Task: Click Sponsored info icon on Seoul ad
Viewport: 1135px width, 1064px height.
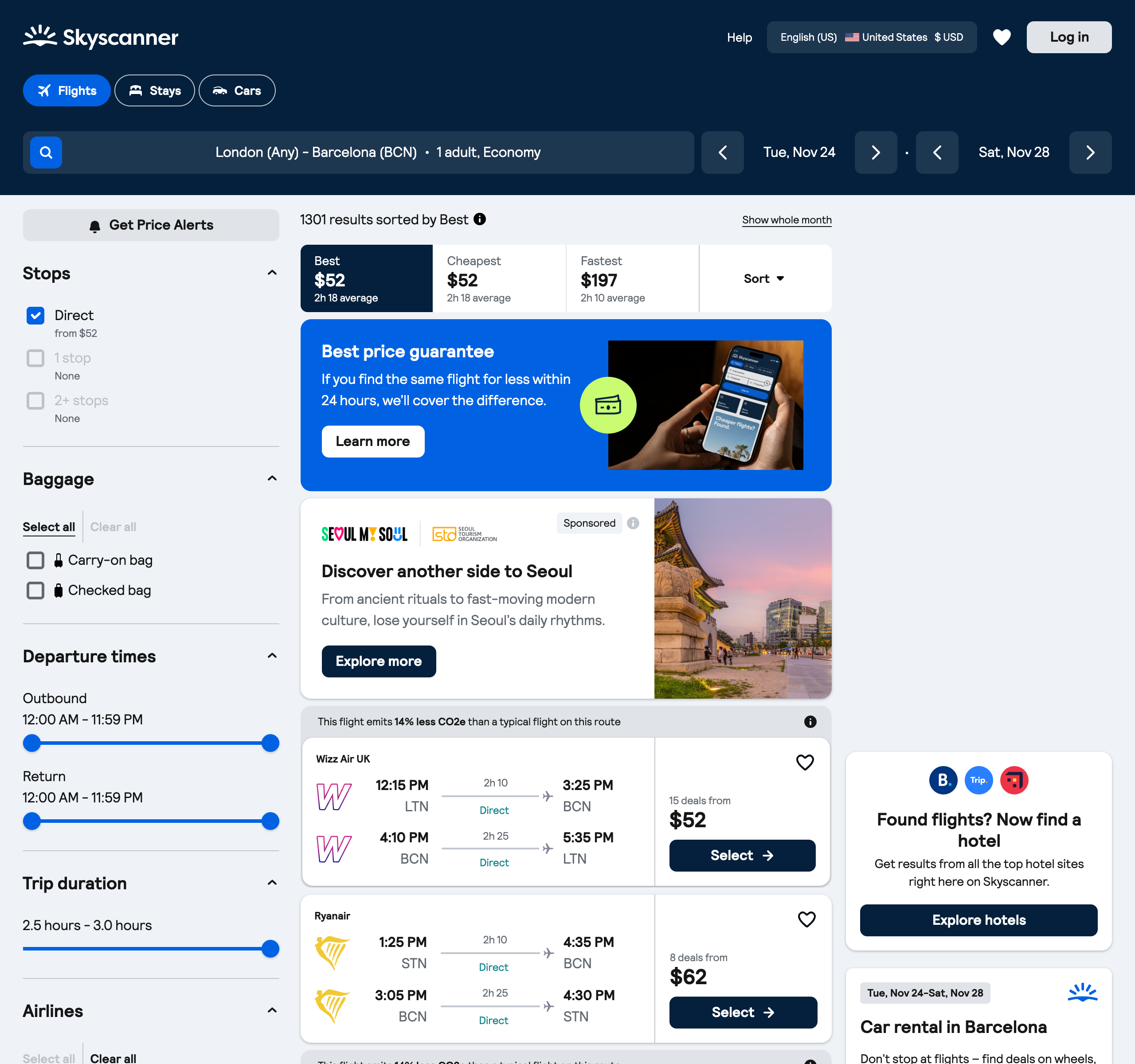Action: tap(633, 524)
